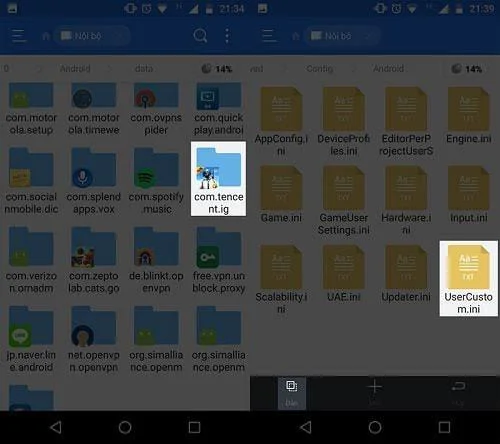Screen dimensions: 500x444
Task: Tap the 14% storage indicator, left screen
Action: 217,69
